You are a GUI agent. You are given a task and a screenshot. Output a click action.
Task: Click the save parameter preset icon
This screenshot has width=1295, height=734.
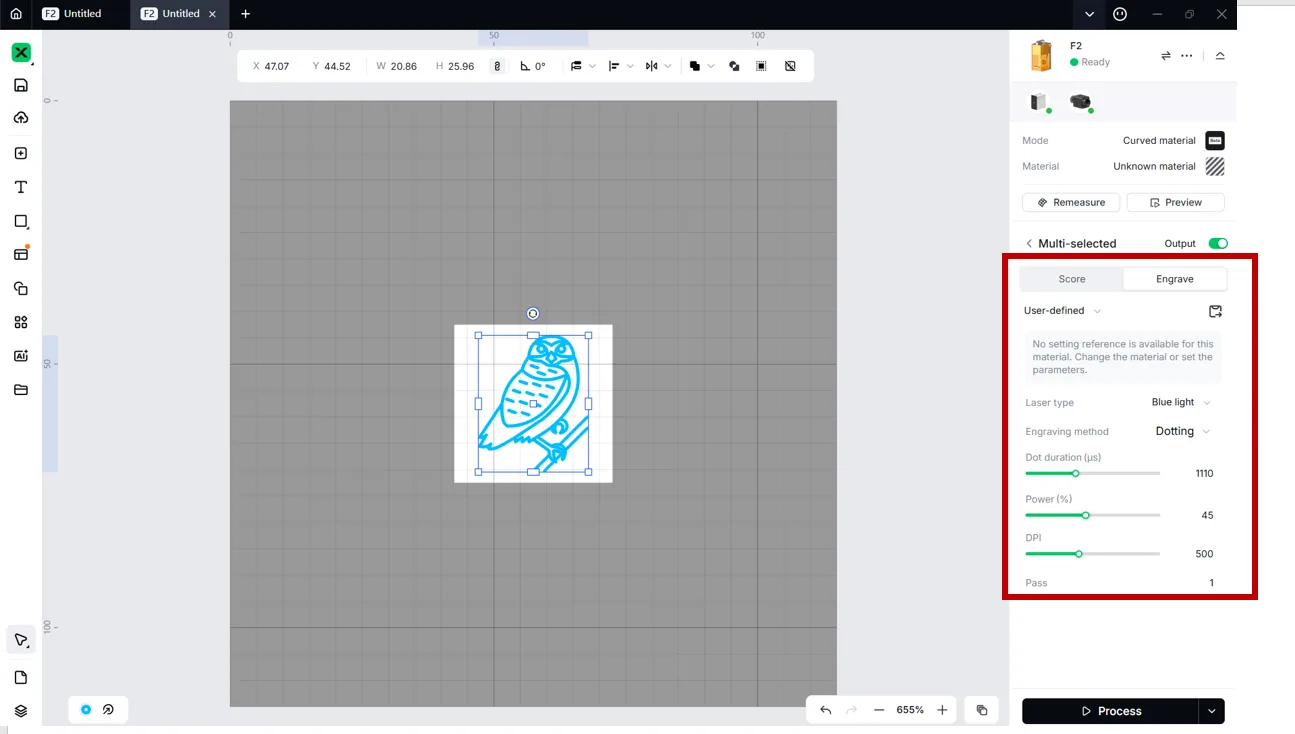pyautogui.click(x=1215, y=311)
